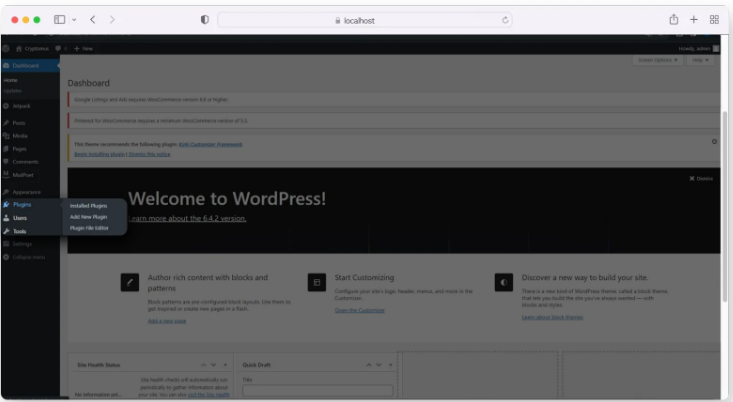Click the Safari share icon
Screen dimensions: 733x402
coord(673,19)
